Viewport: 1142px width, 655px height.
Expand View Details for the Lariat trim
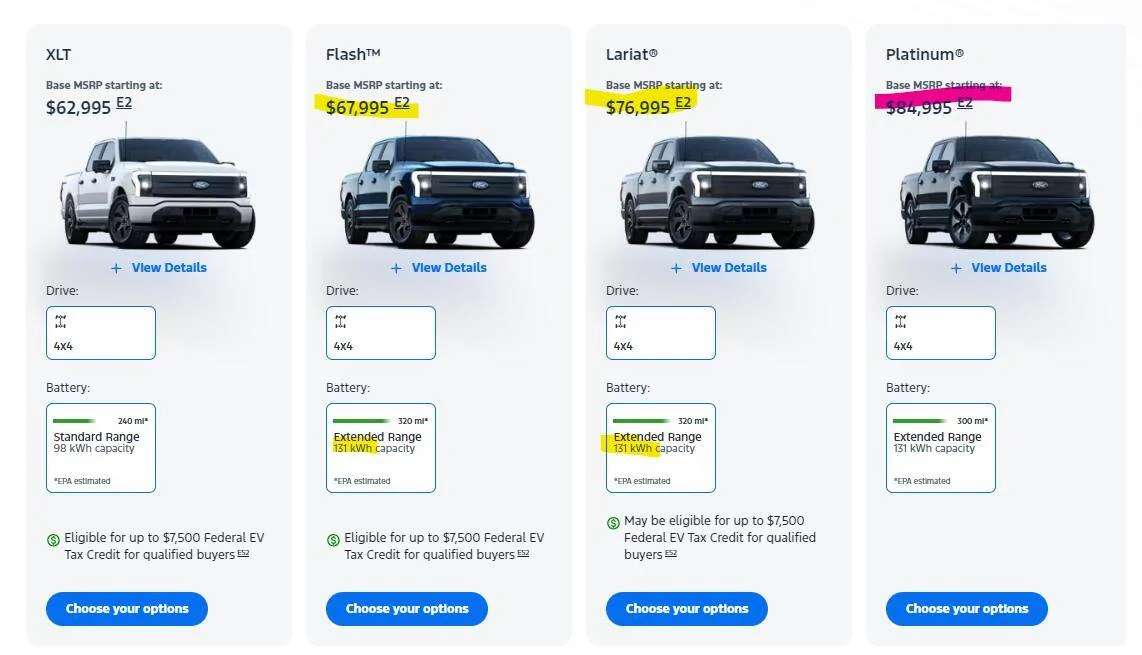[728, 268]
